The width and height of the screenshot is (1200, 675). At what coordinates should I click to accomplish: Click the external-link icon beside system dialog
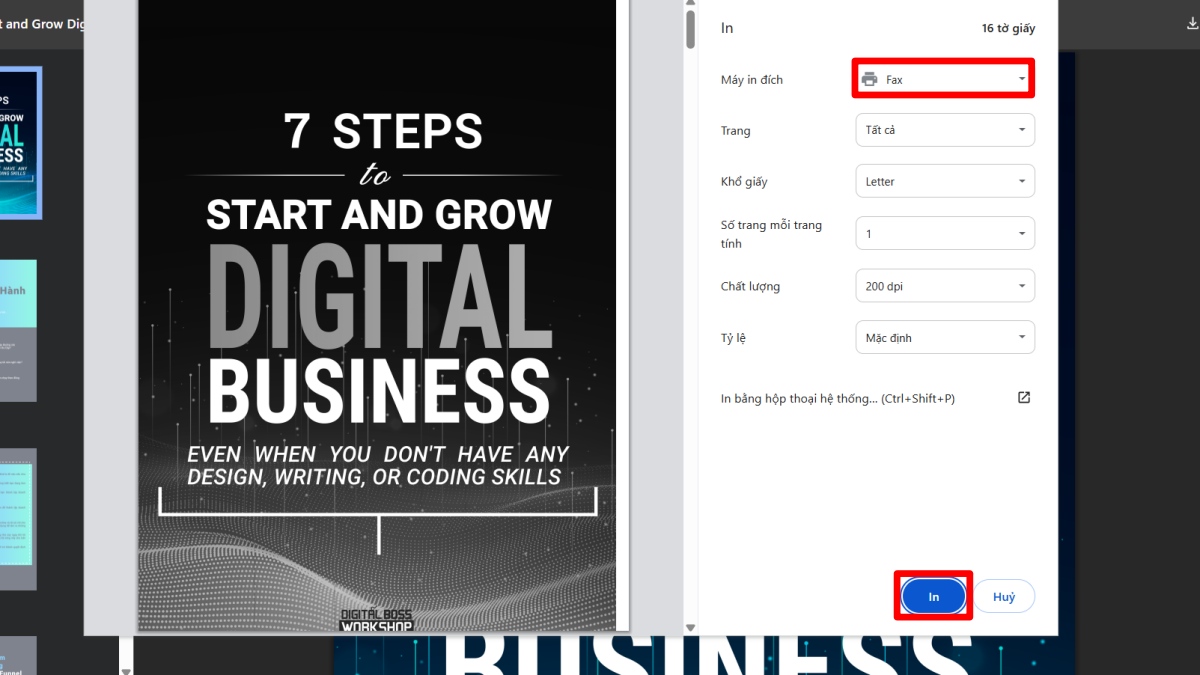1024,398
